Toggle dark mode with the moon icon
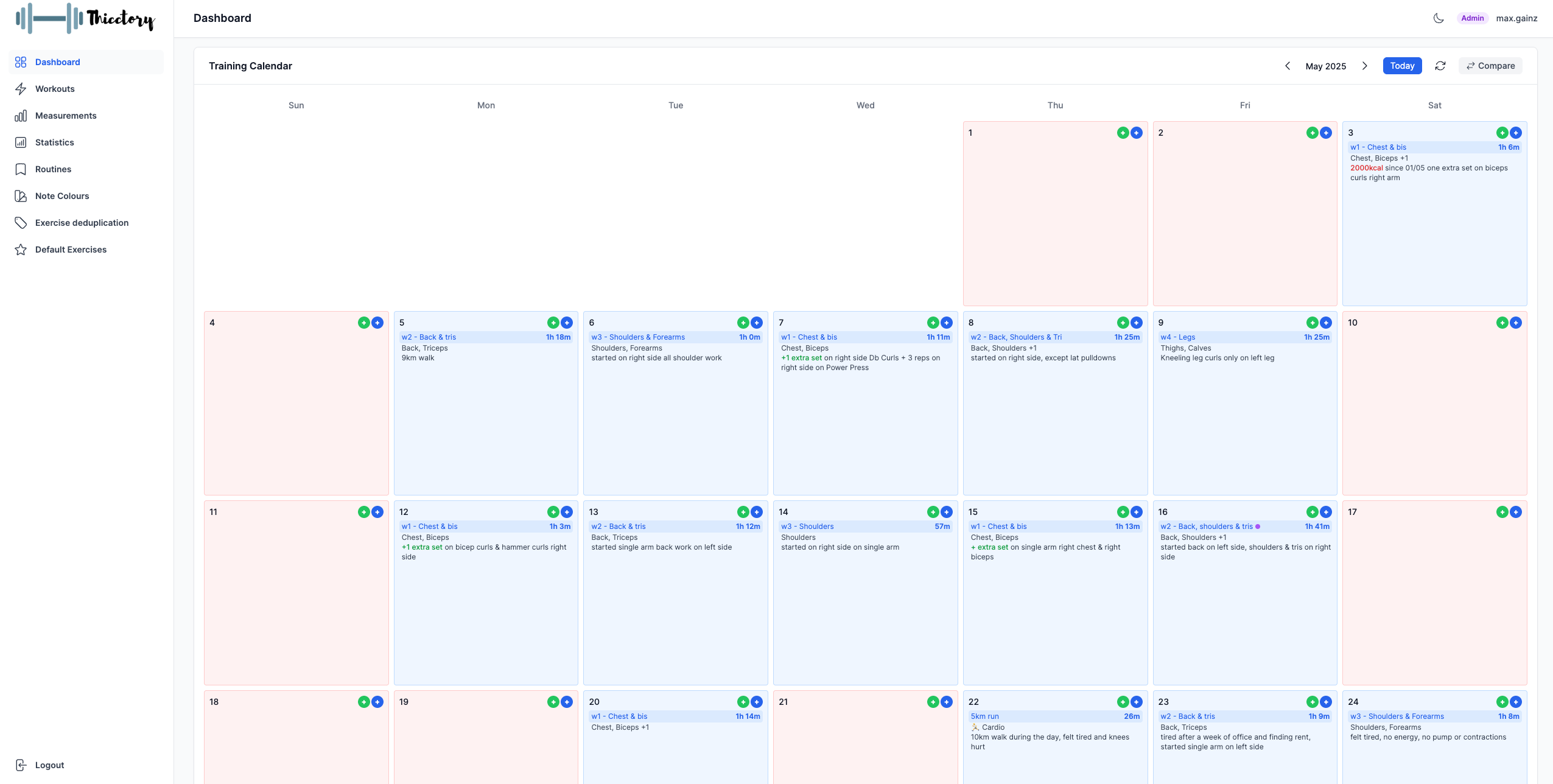The width and height of the screenshot is (1553, 784). point(1437,18)
